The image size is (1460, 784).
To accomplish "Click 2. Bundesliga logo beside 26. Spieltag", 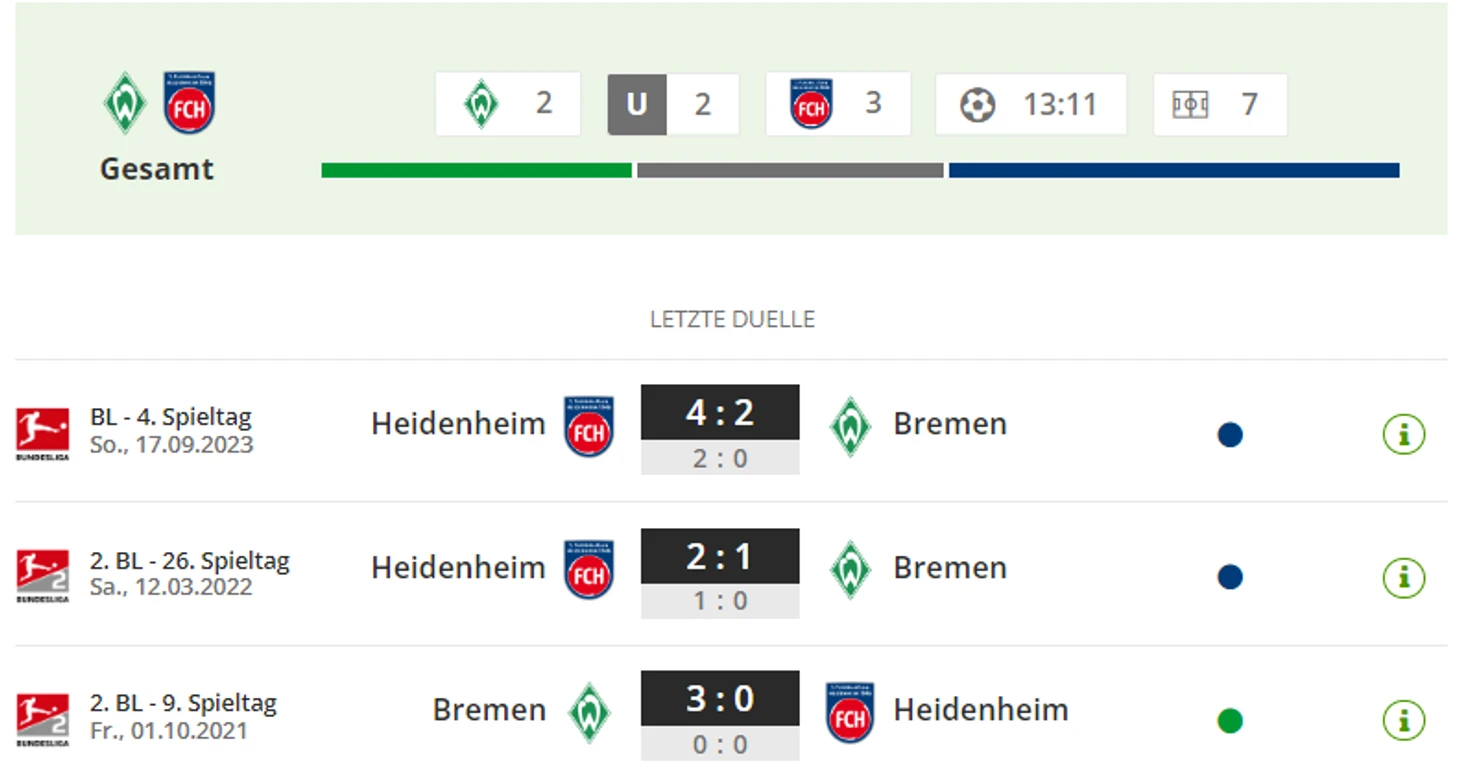I will tap(42, 576).
